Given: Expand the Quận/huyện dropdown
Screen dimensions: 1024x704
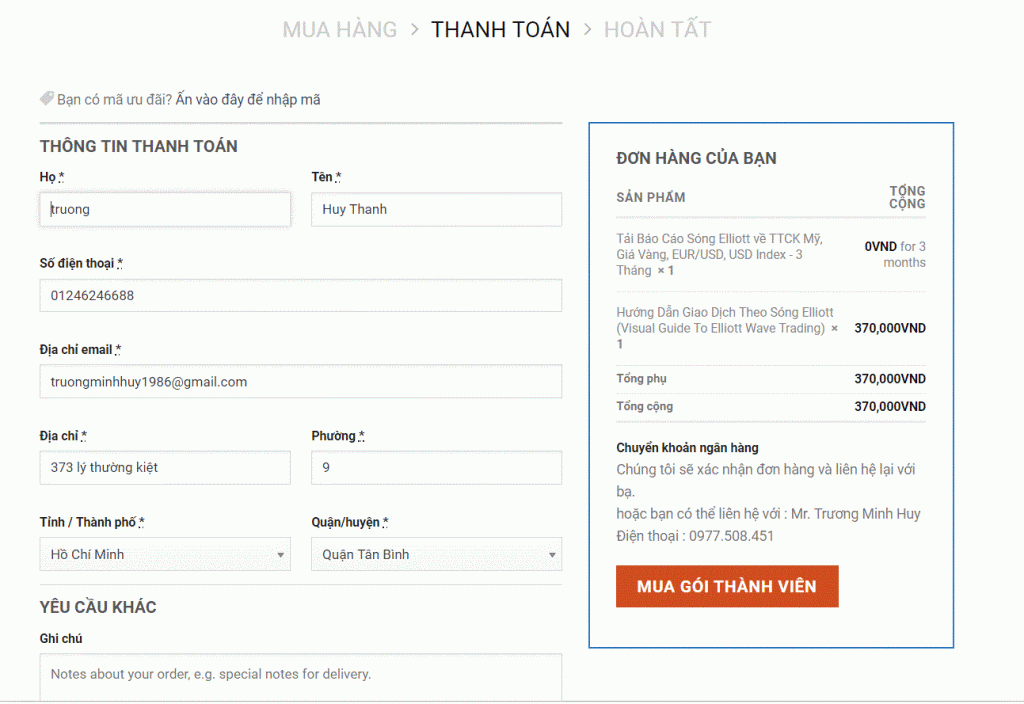Looking at the screenshot, I should coord(436,554).
